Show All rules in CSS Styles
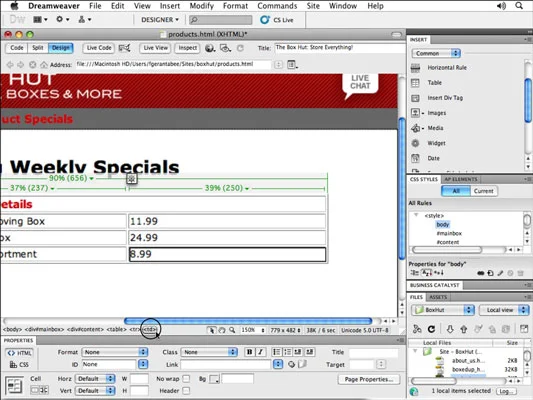This screenshot has width=533, height=400. click(x=456, y=191)
